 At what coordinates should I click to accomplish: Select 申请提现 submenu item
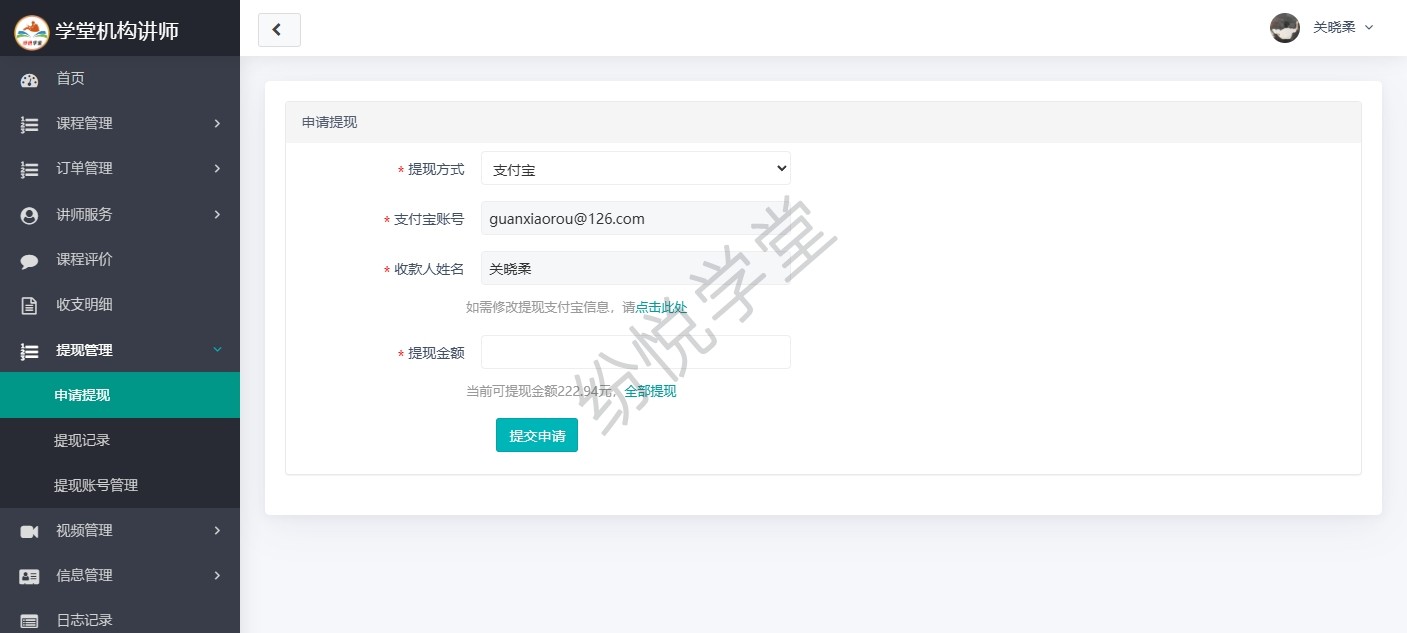(120, 395)
